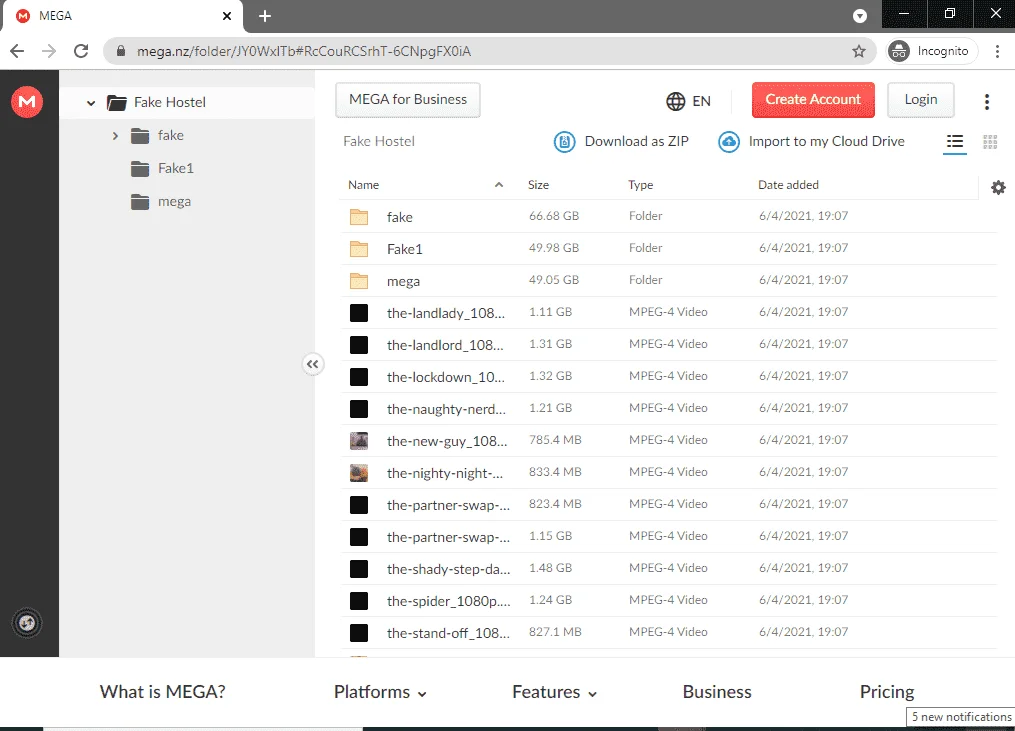Switch to thumbnail grid view icon
This screenshot has width=1015, height=731.
click(x=990, y=142)
